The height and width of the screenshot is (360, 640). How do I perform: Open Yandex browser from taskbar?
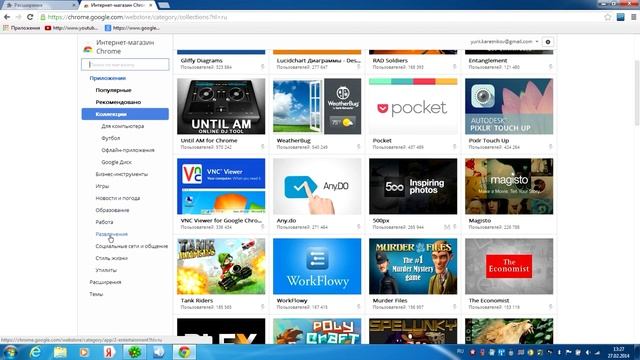tap(109, 352)
